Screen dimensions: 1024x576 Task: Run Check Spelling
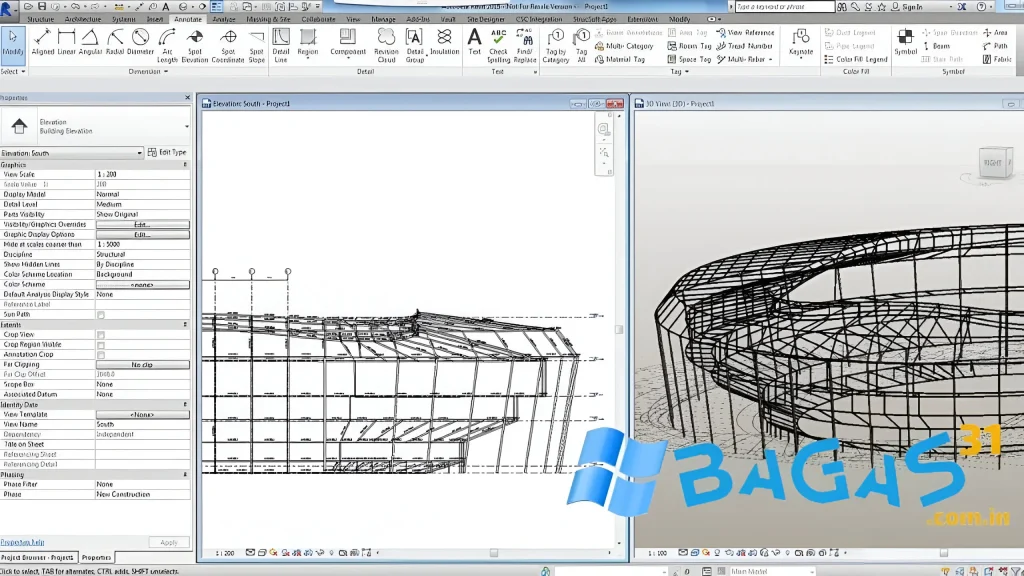pos(498,46)
